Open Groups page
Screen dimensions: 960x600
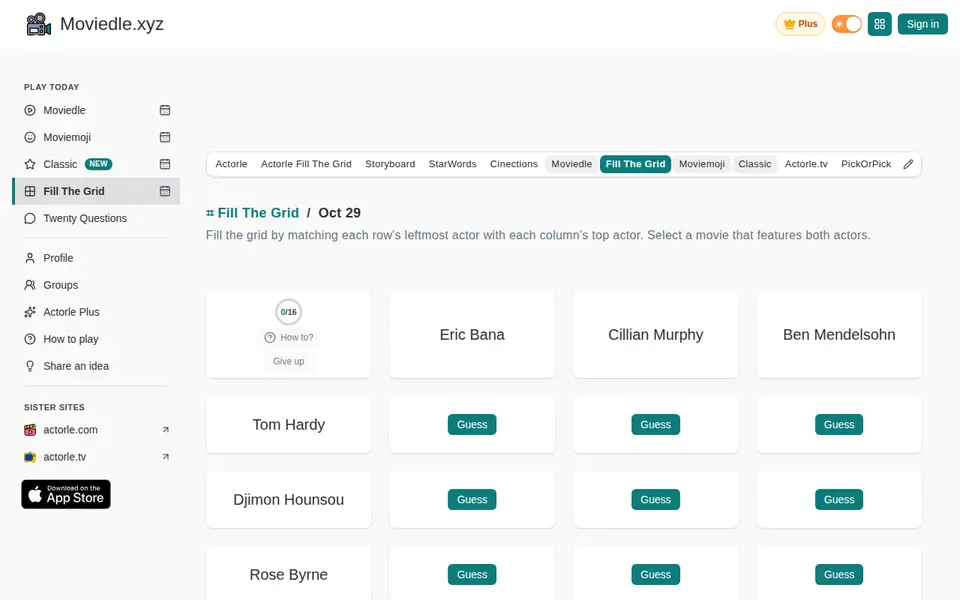tap(61, 285)
